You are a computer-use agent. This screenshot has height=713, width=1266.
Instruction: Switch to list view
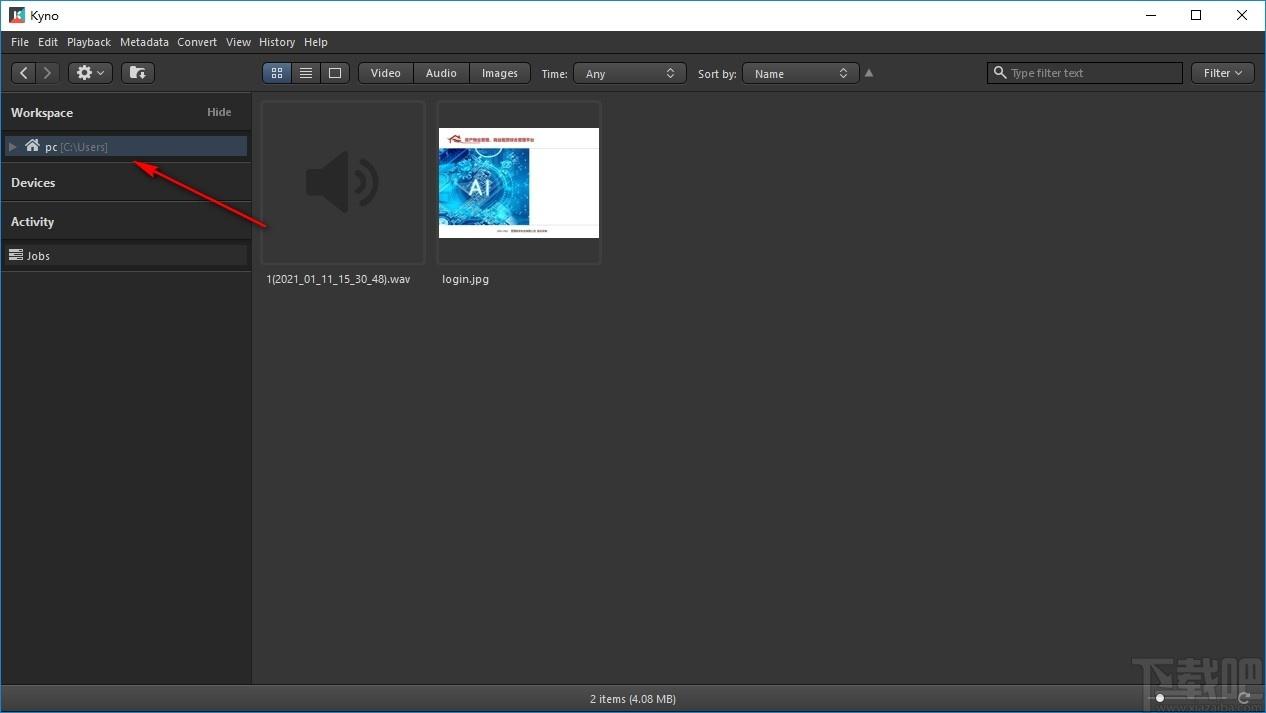click(306, 73)
